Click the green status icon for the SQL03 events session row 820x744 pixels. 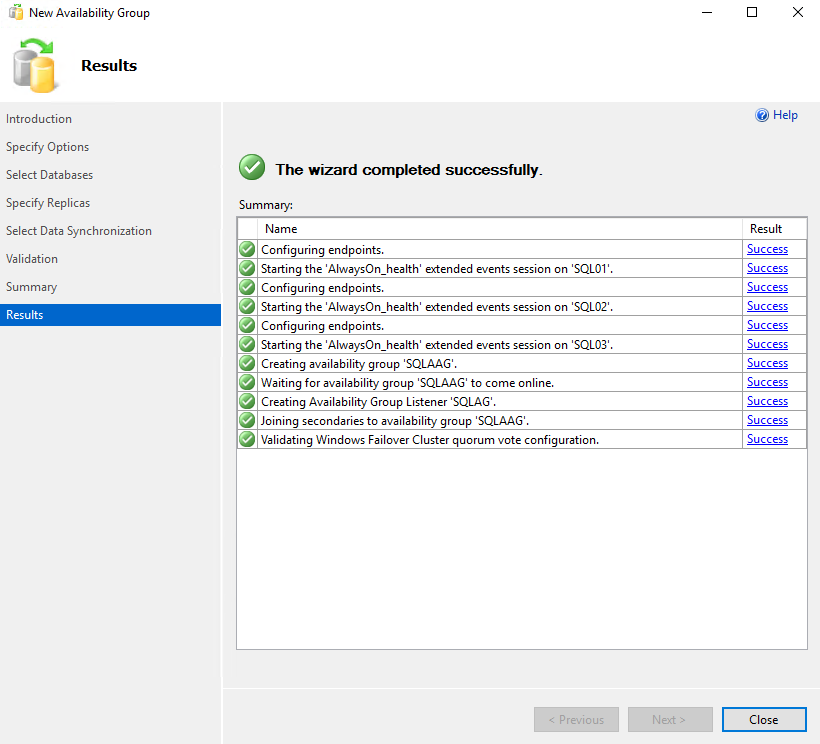pos(247,345)
